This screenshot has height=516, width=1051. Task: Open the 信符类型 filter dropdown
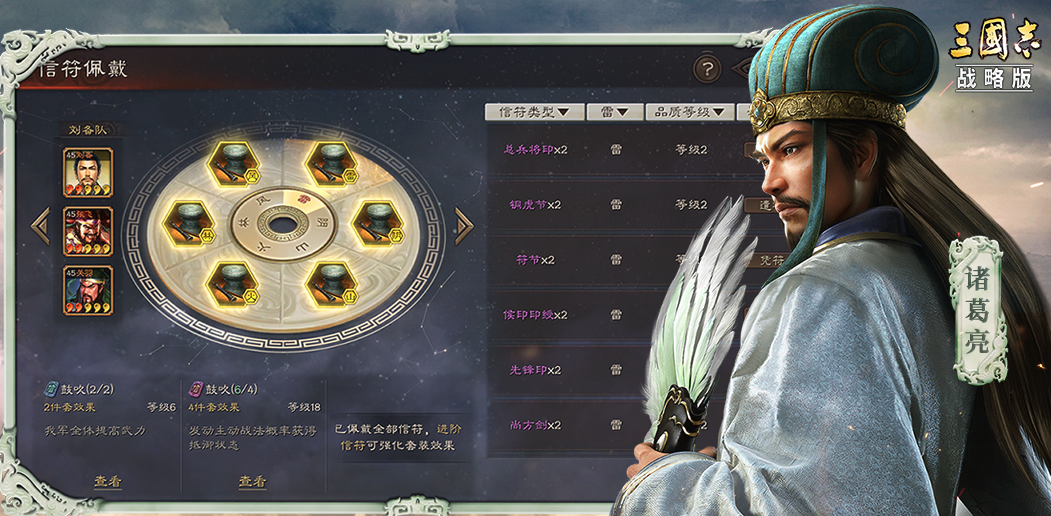tap(534, 112)
